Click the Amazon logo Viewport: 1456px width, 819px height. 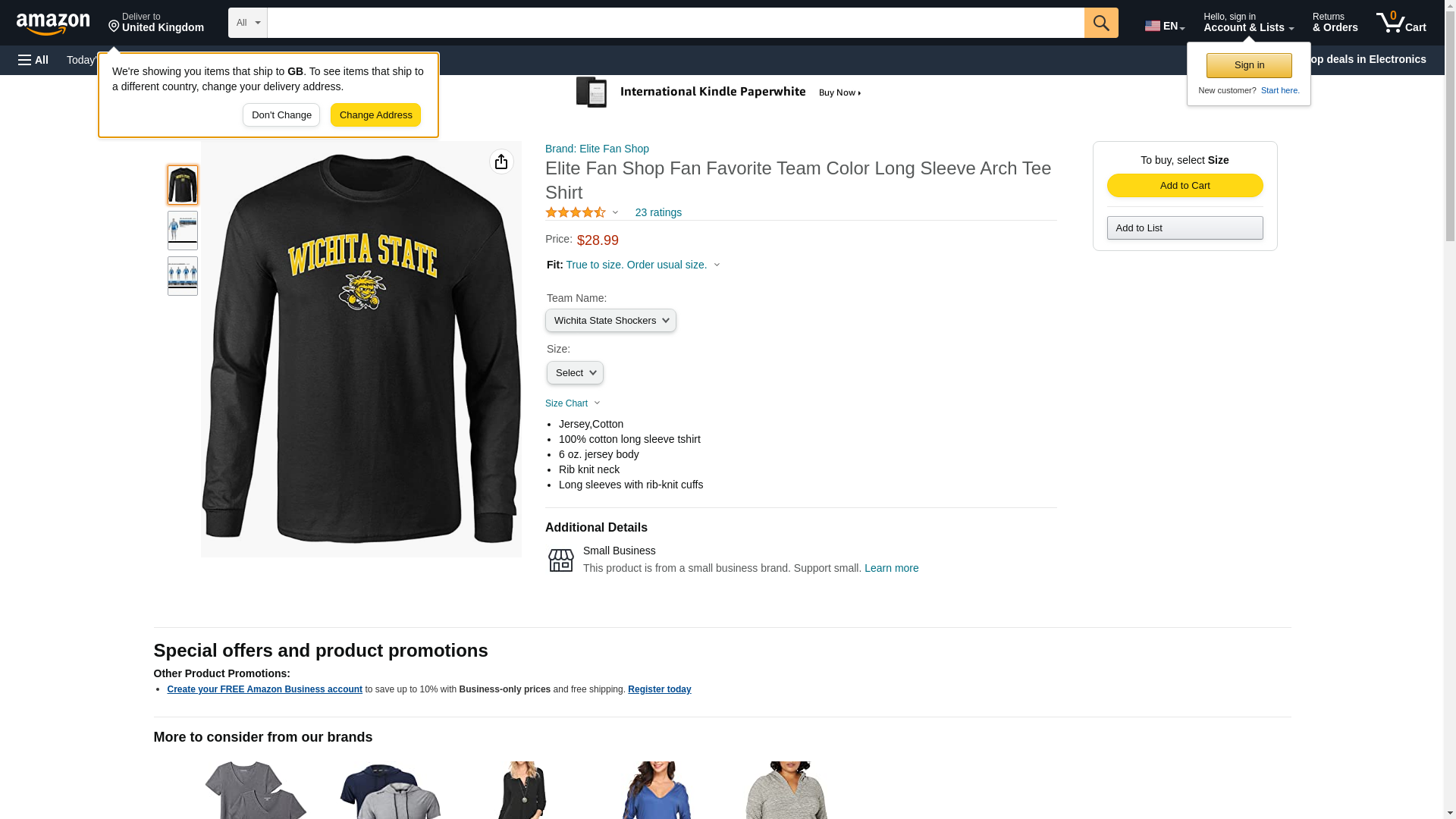[x=53, y=24]
